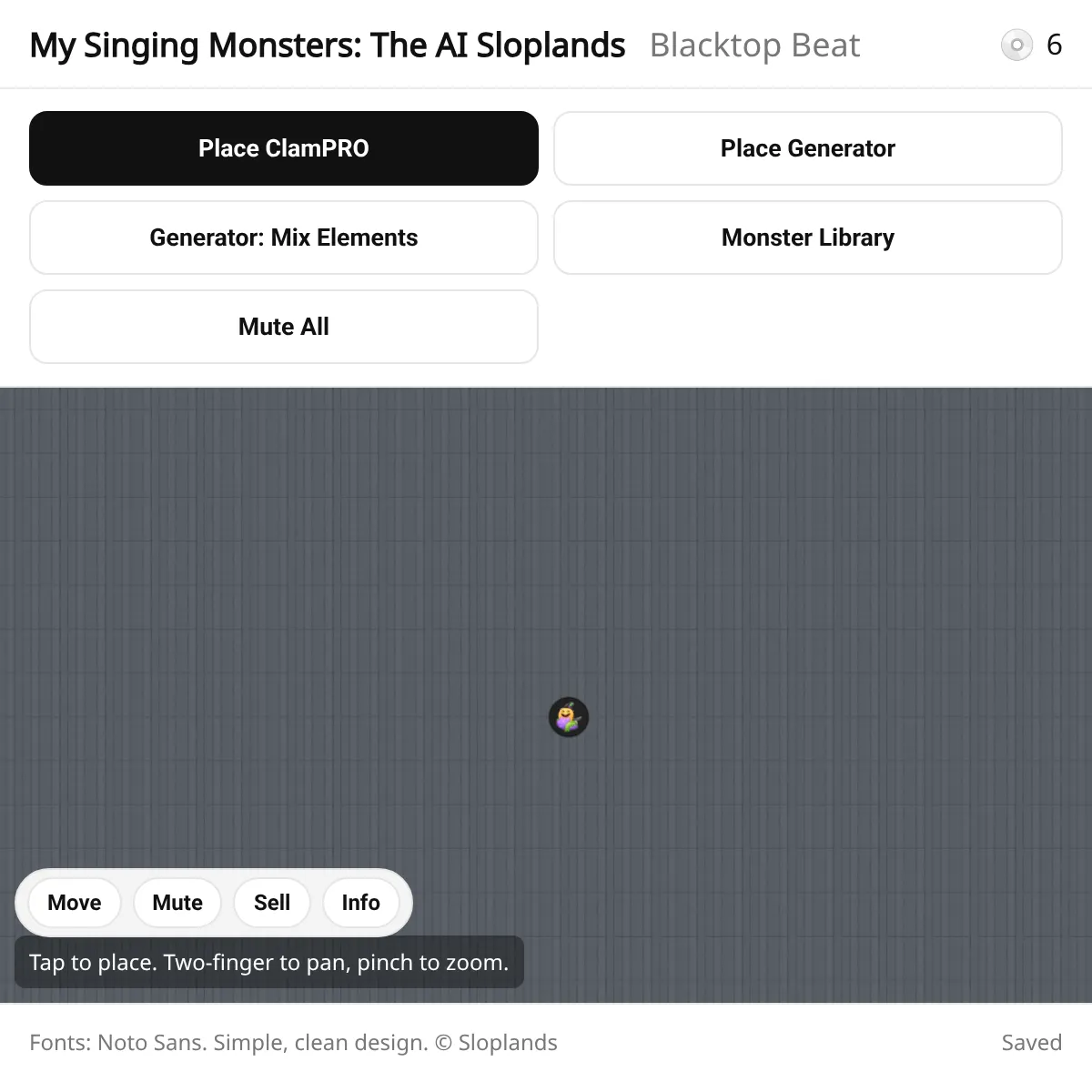Screen dimensions: 1092x1092
Task: Click the 'Fonts: Noto Sans' footer note
Action: [118, 1043]
